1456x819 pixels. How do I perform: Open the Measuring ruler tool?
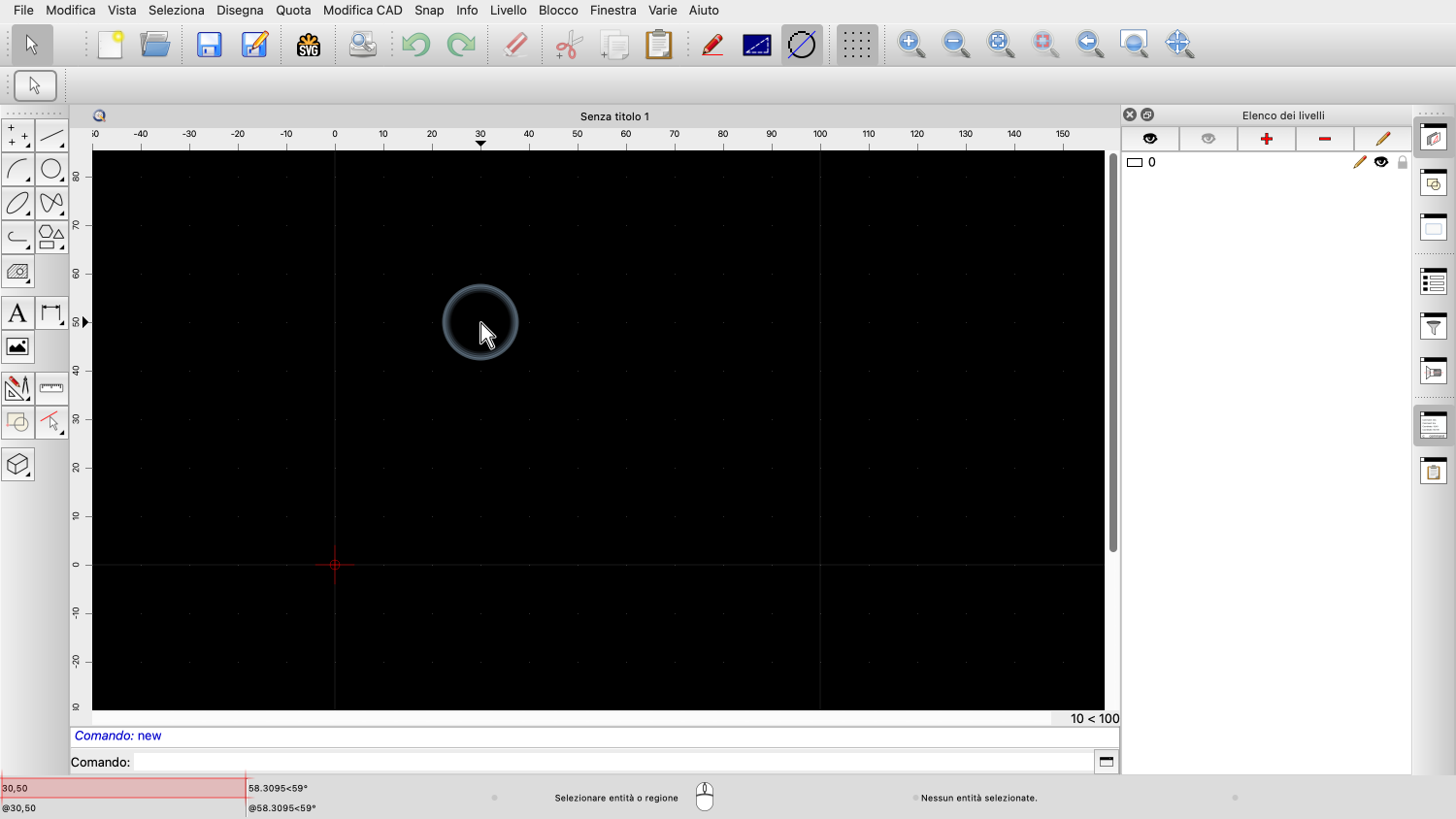point(51,388)
